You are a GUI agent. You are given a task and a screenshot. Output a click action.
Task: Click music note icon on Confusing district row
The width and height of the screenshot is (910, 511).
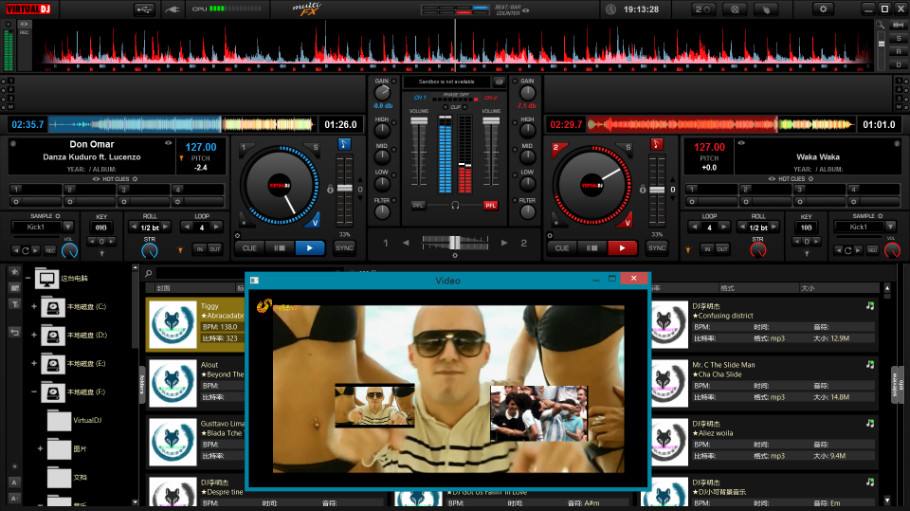click(x=869, y=305)
